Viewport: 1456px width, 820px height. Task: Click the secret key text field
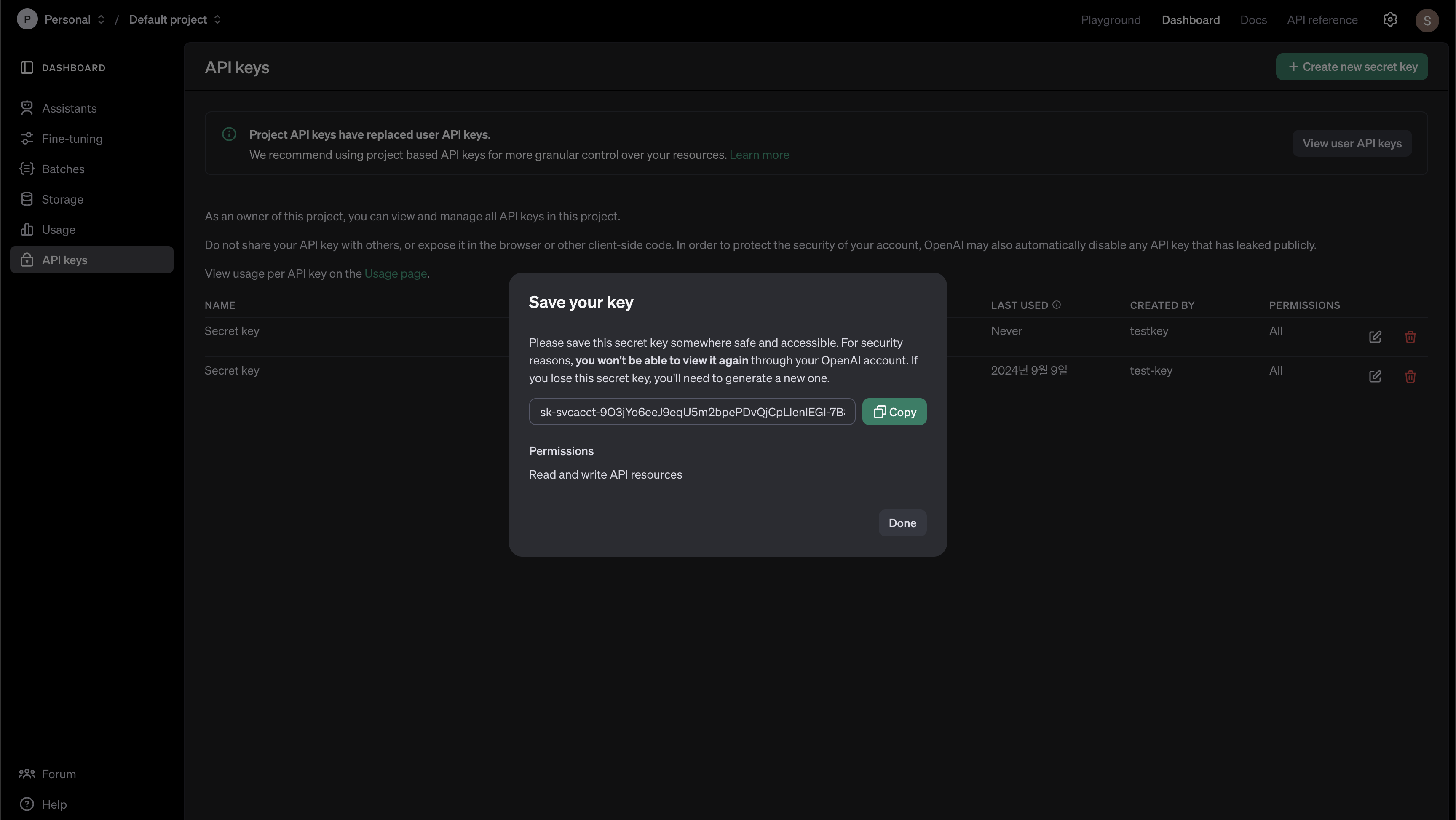pos(691,412)
